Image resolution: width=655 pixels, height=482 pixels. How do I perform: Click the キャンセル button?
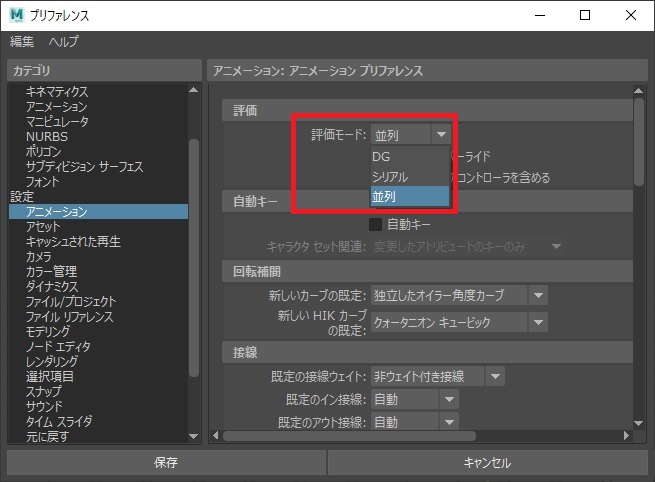487,462
